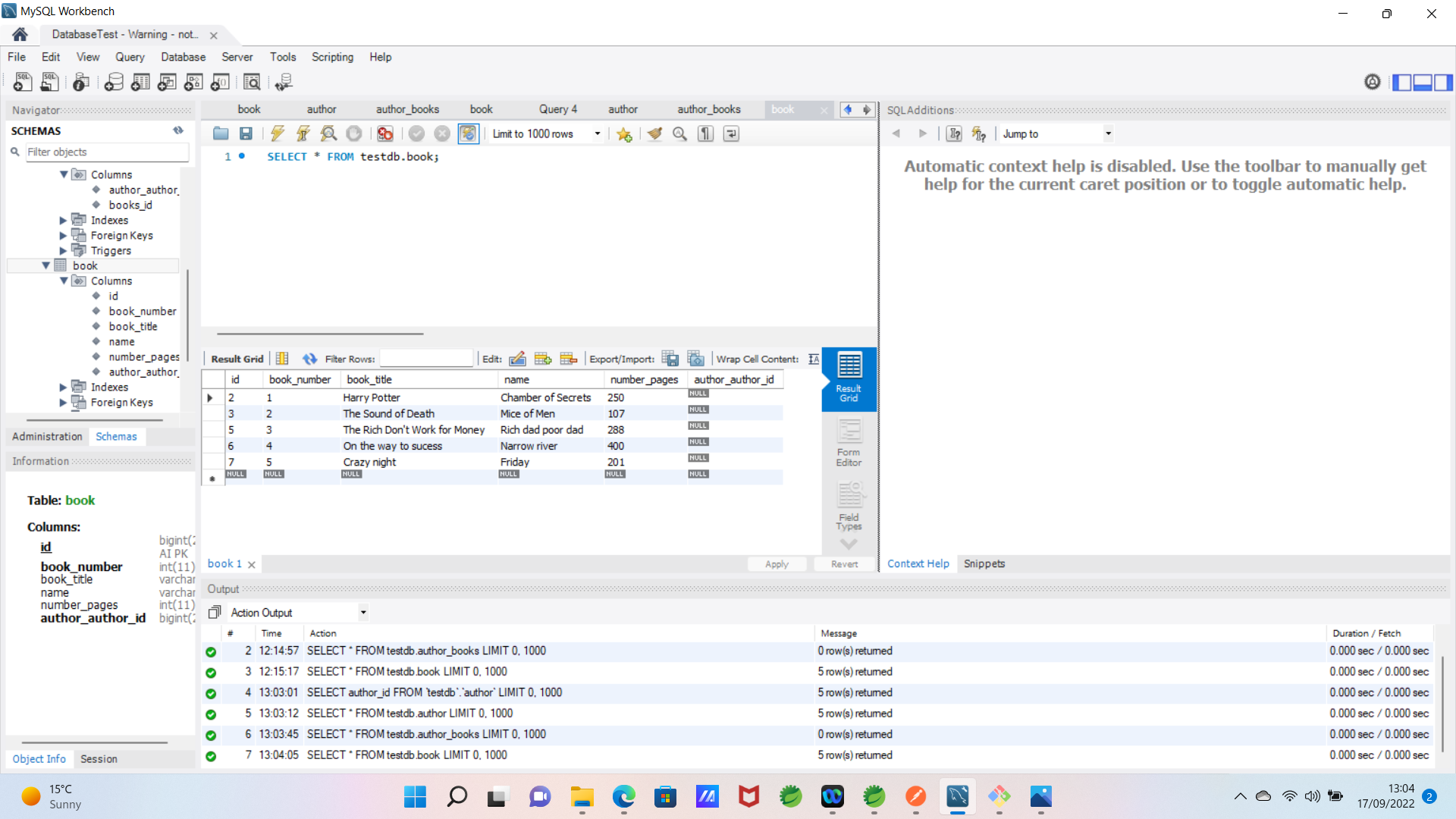Open the inspector icon in main toolbar

81,82
